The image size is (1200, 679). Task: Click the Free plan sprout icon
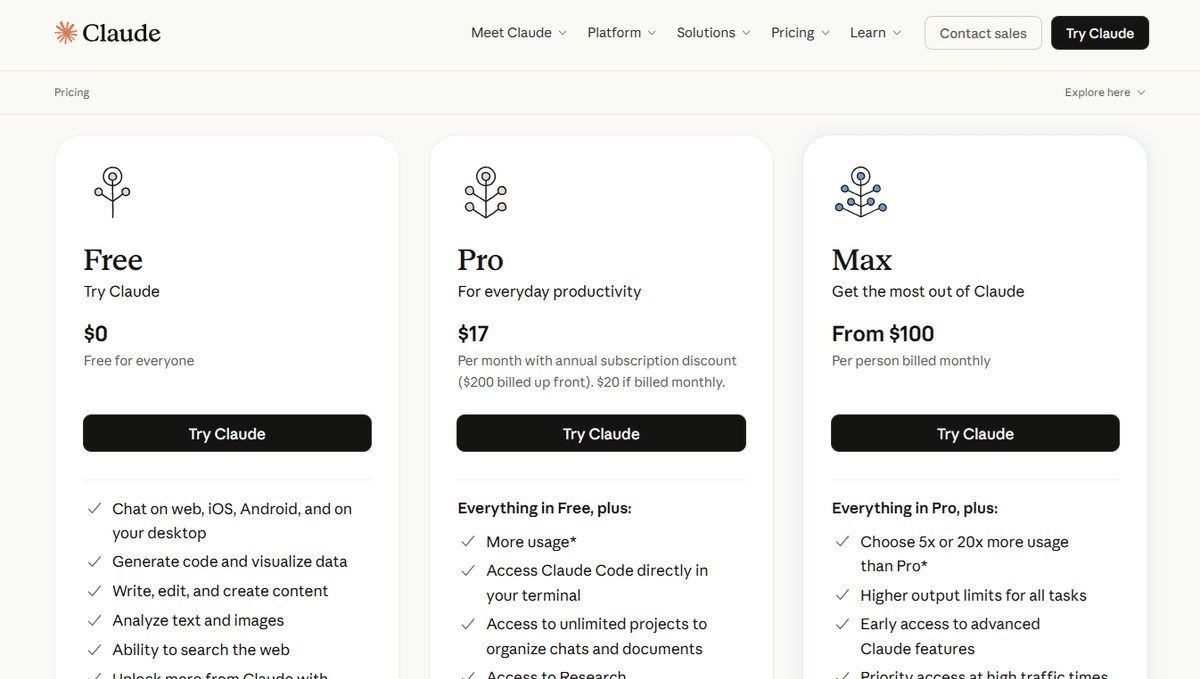[112, 191]
